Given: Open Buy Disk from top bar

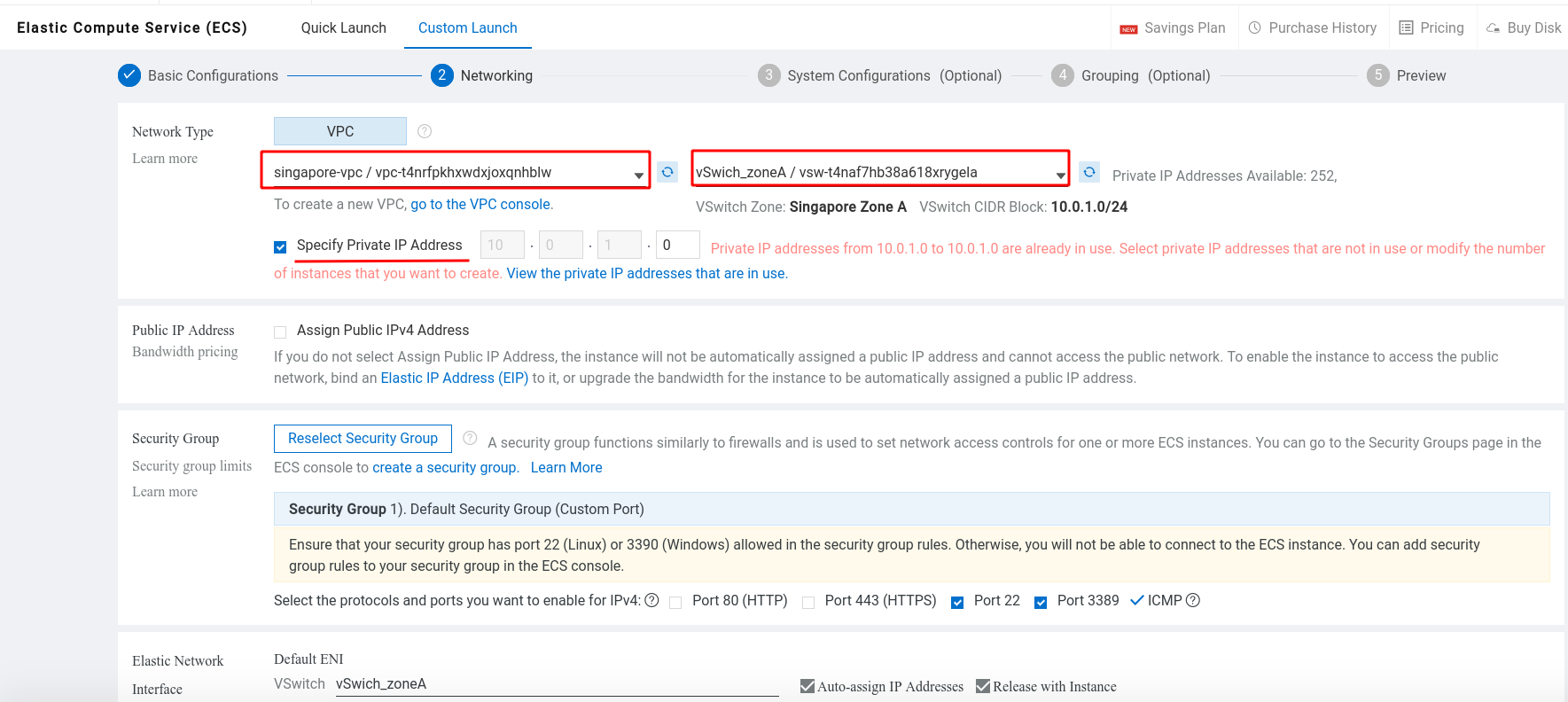Looking at the screenshot, I should pyautogui.click(x=1524, y=27).
